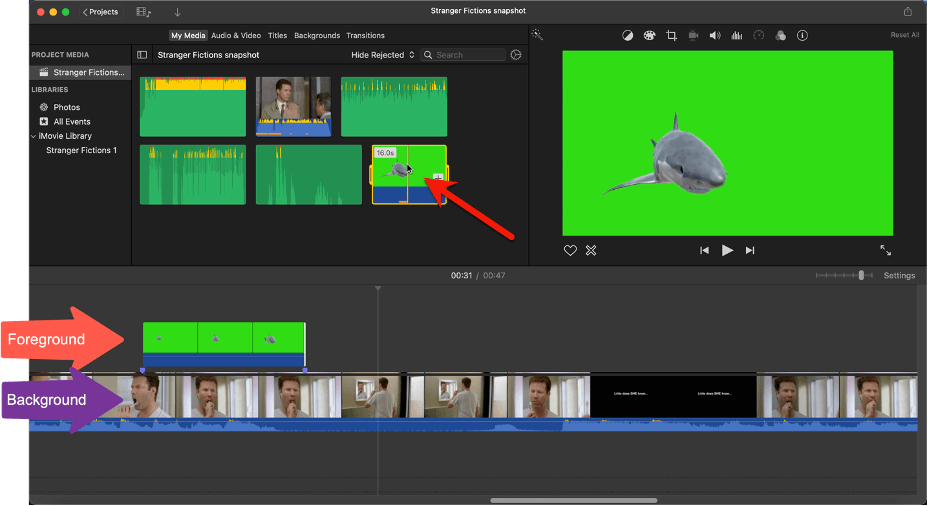The width and height of the screenshot is (928, 506).
Task: Collapse the iMovie Library tree
Action: tap(34, 136)
